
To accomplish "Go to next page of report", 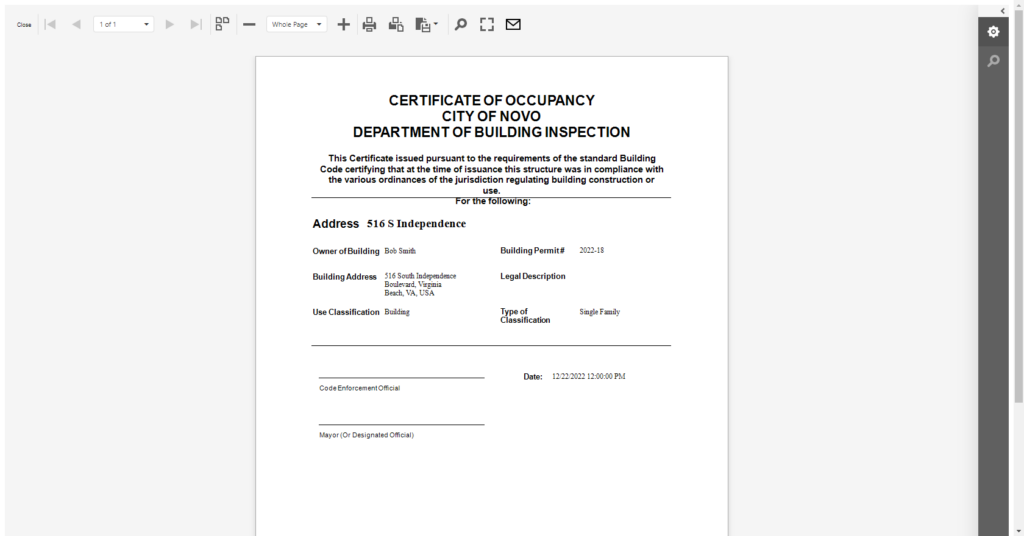I will click(x=170, y=25).
